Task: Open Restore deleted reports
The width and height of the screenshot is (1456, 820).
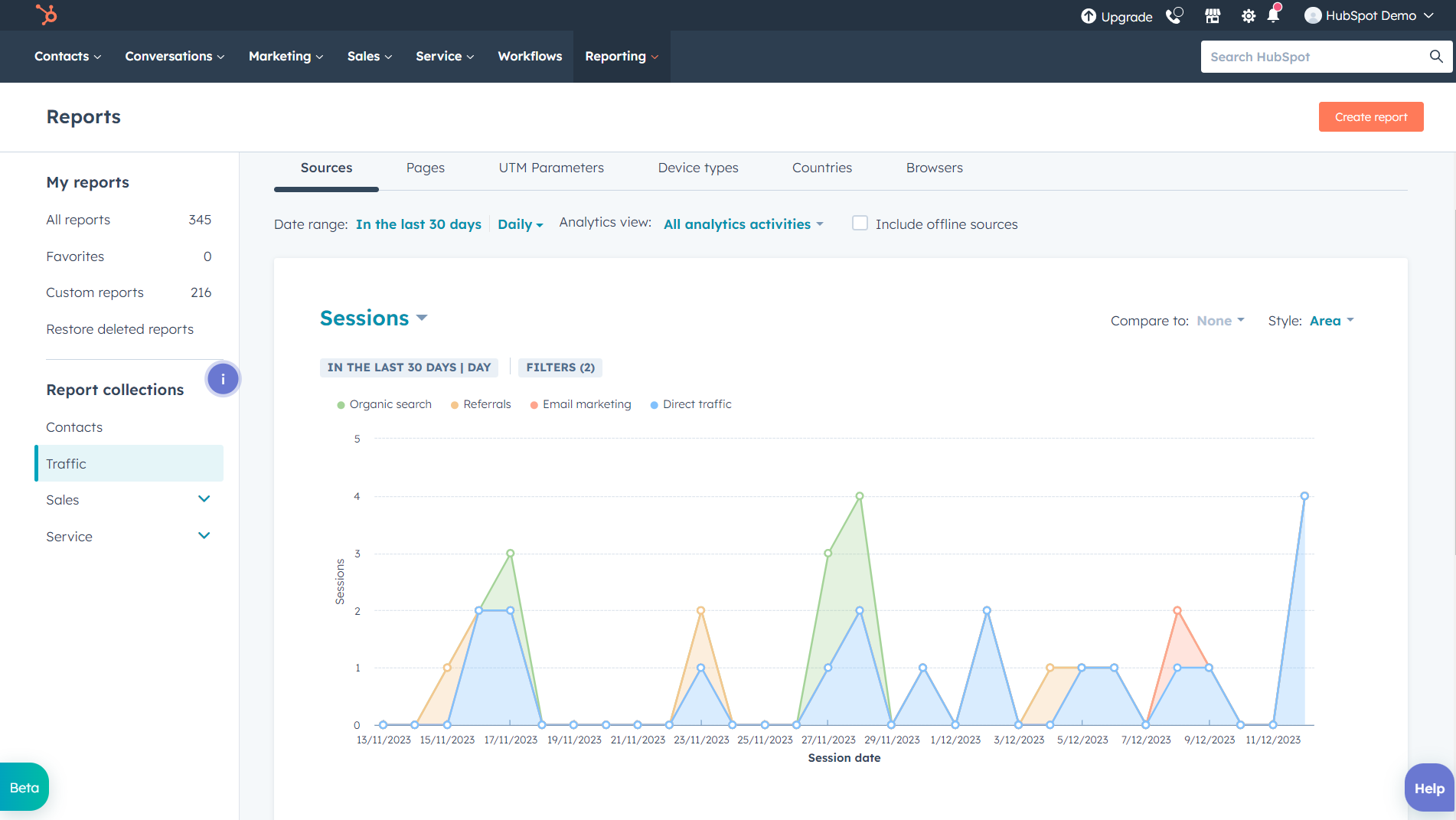Action: coord(119,328)
